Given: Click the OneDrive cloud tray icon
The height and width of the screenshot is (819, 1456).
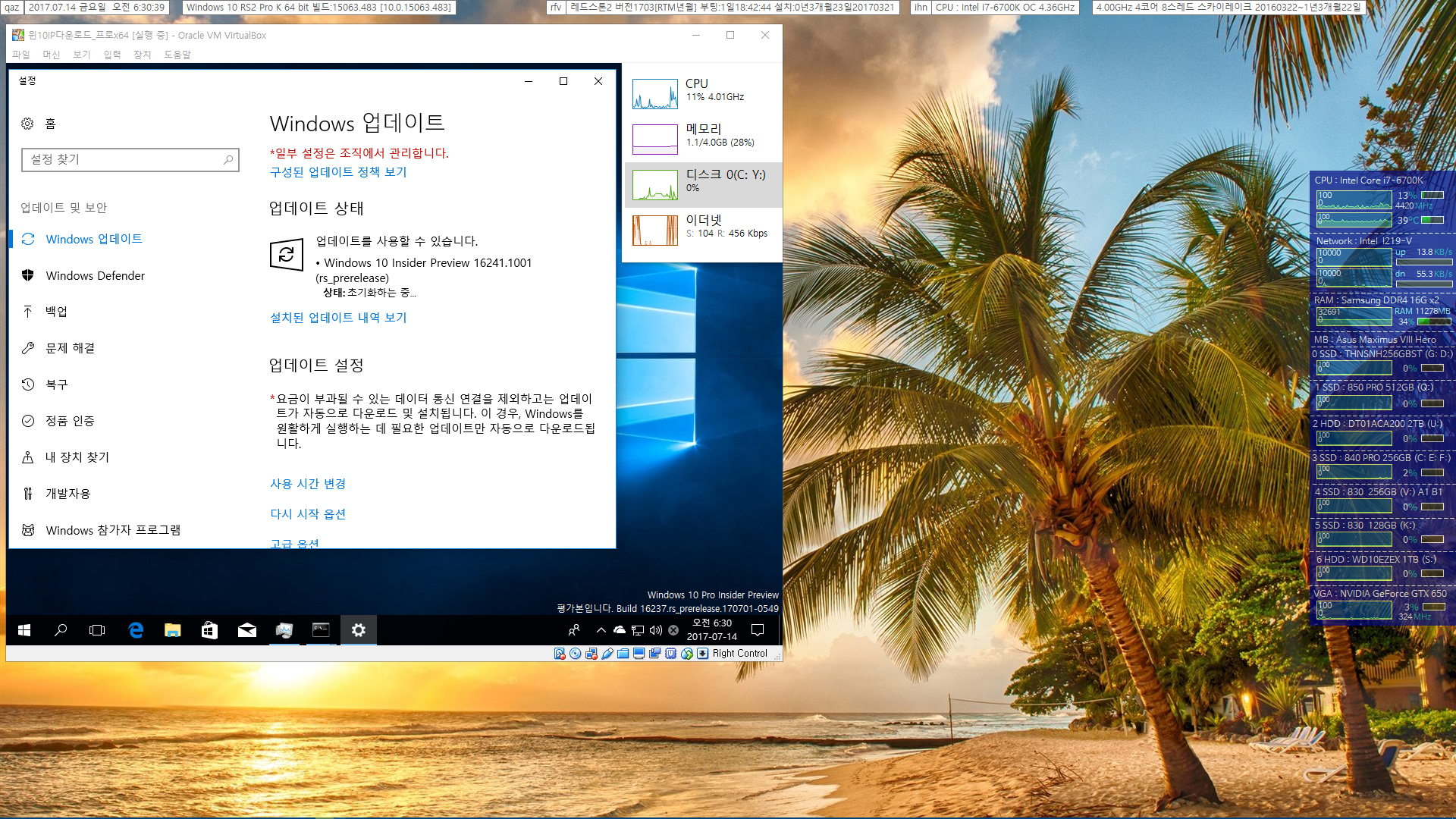Looking at the screenshot, I should coord(620,630).
